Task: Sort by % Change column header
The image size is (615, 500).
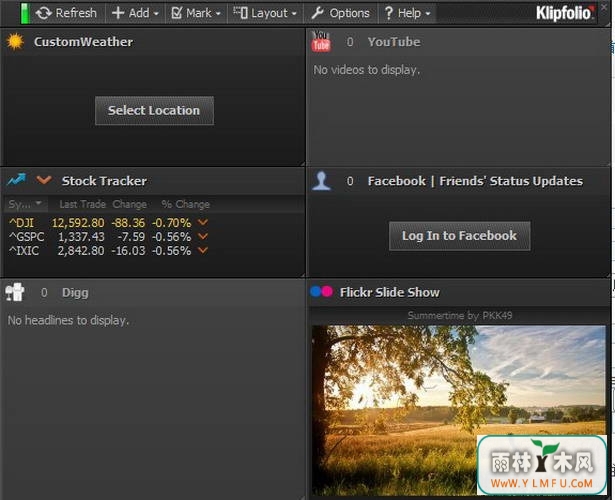Action: point(186,204)
